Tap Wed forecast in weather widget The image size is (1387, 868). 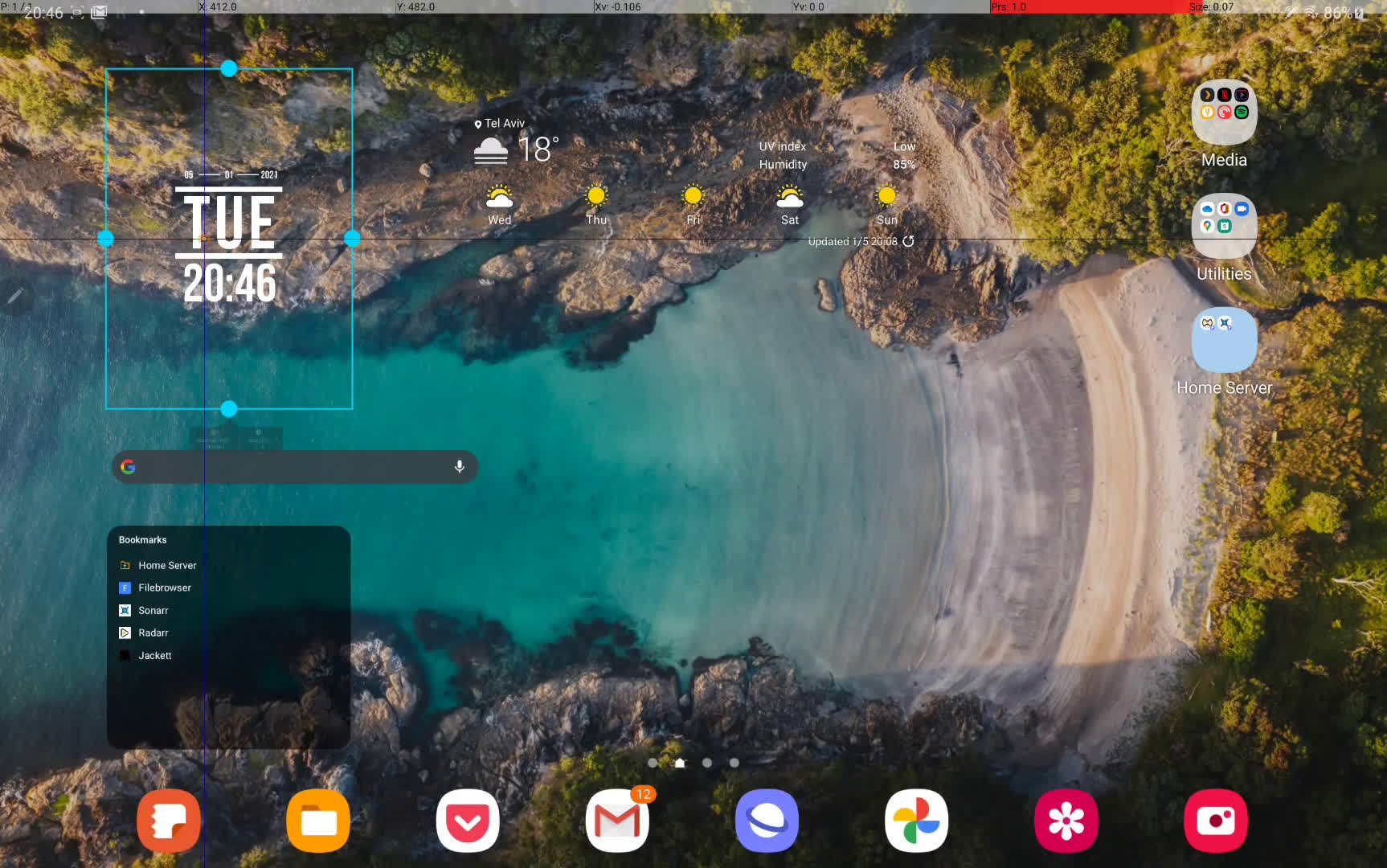[499, 205]
